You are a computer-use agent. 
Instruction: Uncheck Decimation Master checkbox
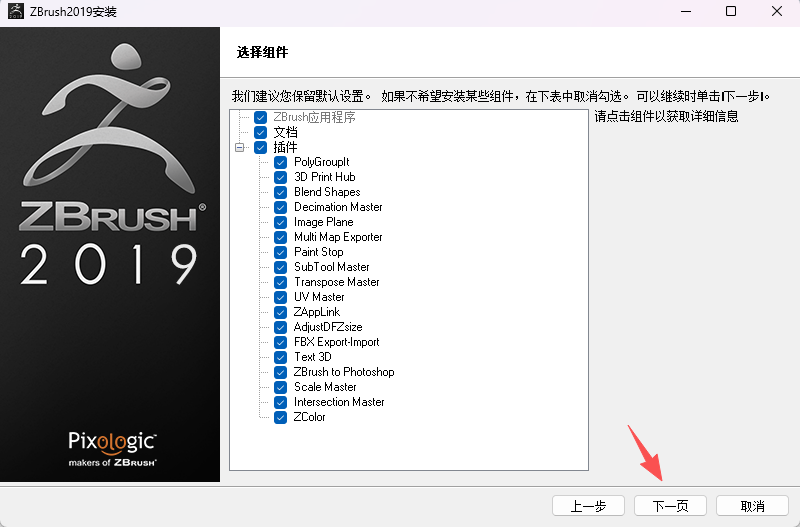281,207
